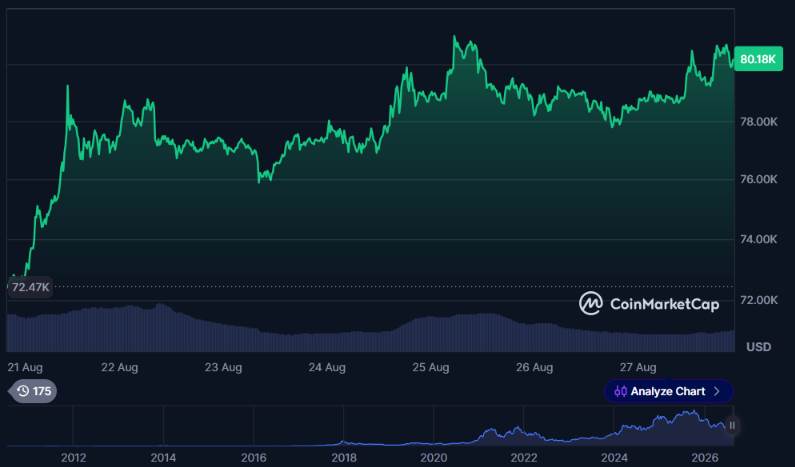Open the candlestick icon in Analyze Chart
Image resolution: width=795 pixels, height=467 pixels.
620,391
